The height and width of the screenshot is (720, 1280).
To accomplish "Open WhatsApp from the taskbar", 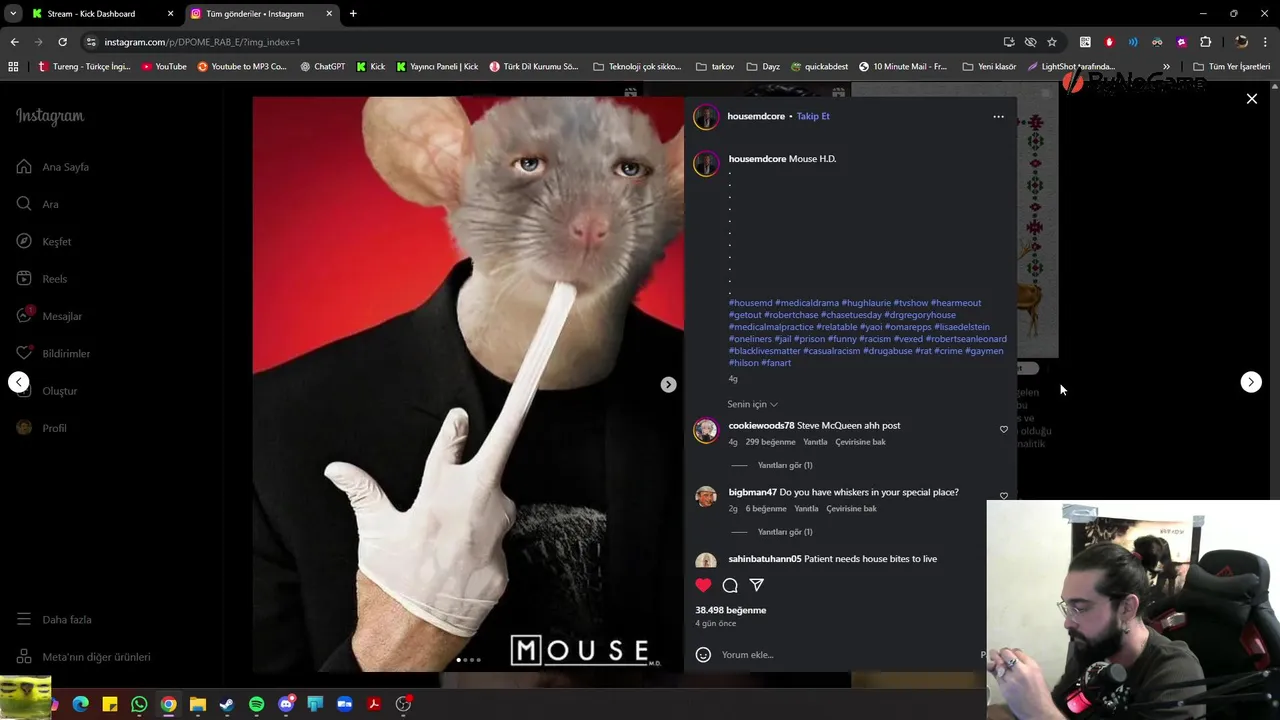I will click(x=139, y=704).
